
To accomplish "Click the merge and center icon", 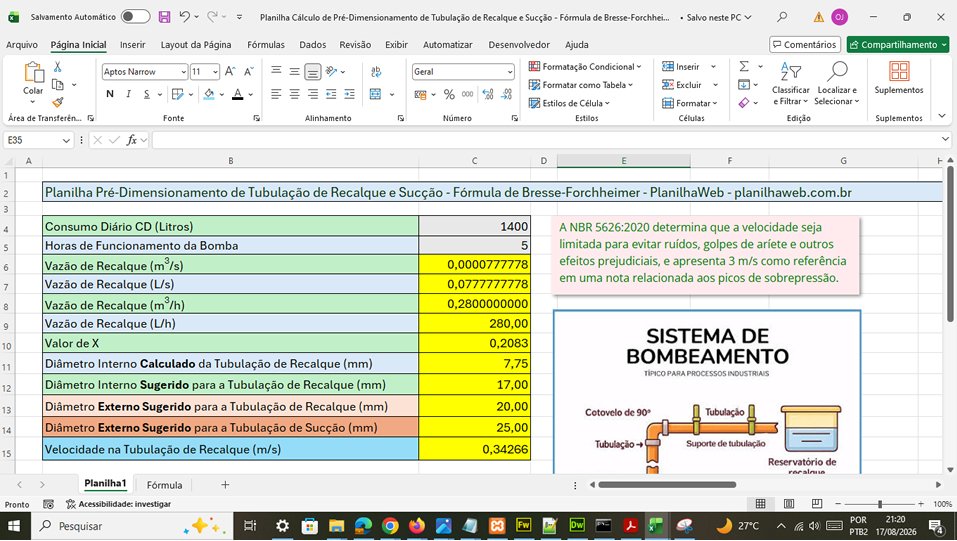I will 375,94.
